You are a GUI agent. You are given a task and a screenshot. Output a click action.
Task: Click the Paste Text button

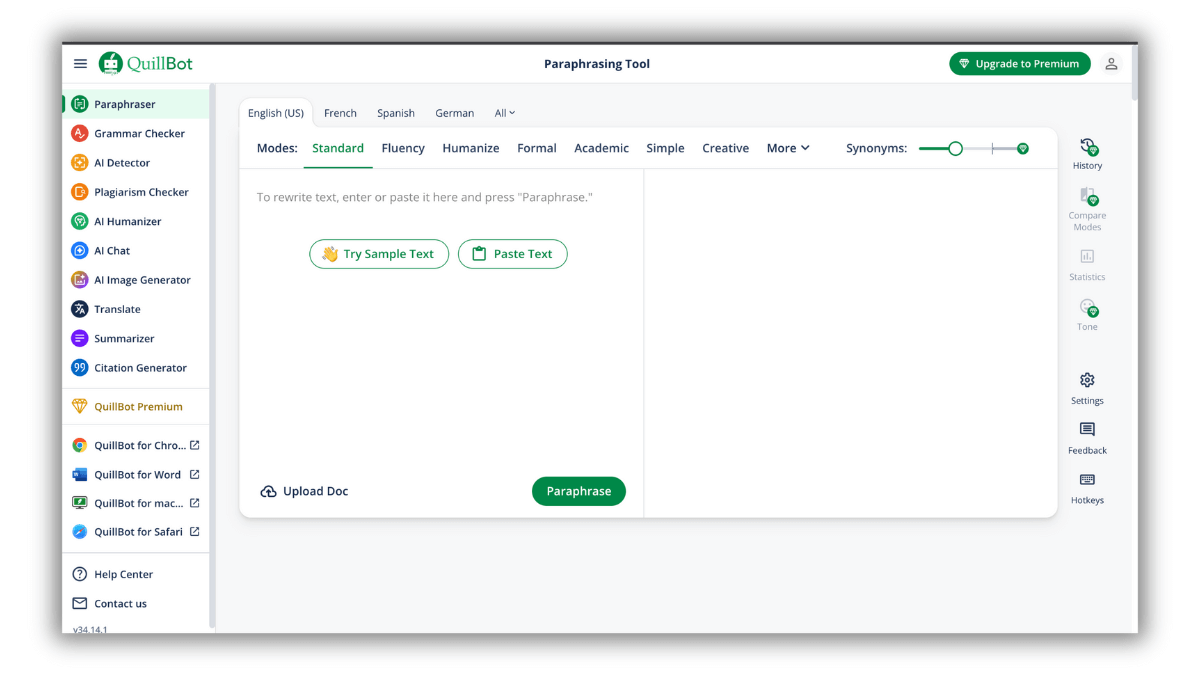click(x=513, y=254)
